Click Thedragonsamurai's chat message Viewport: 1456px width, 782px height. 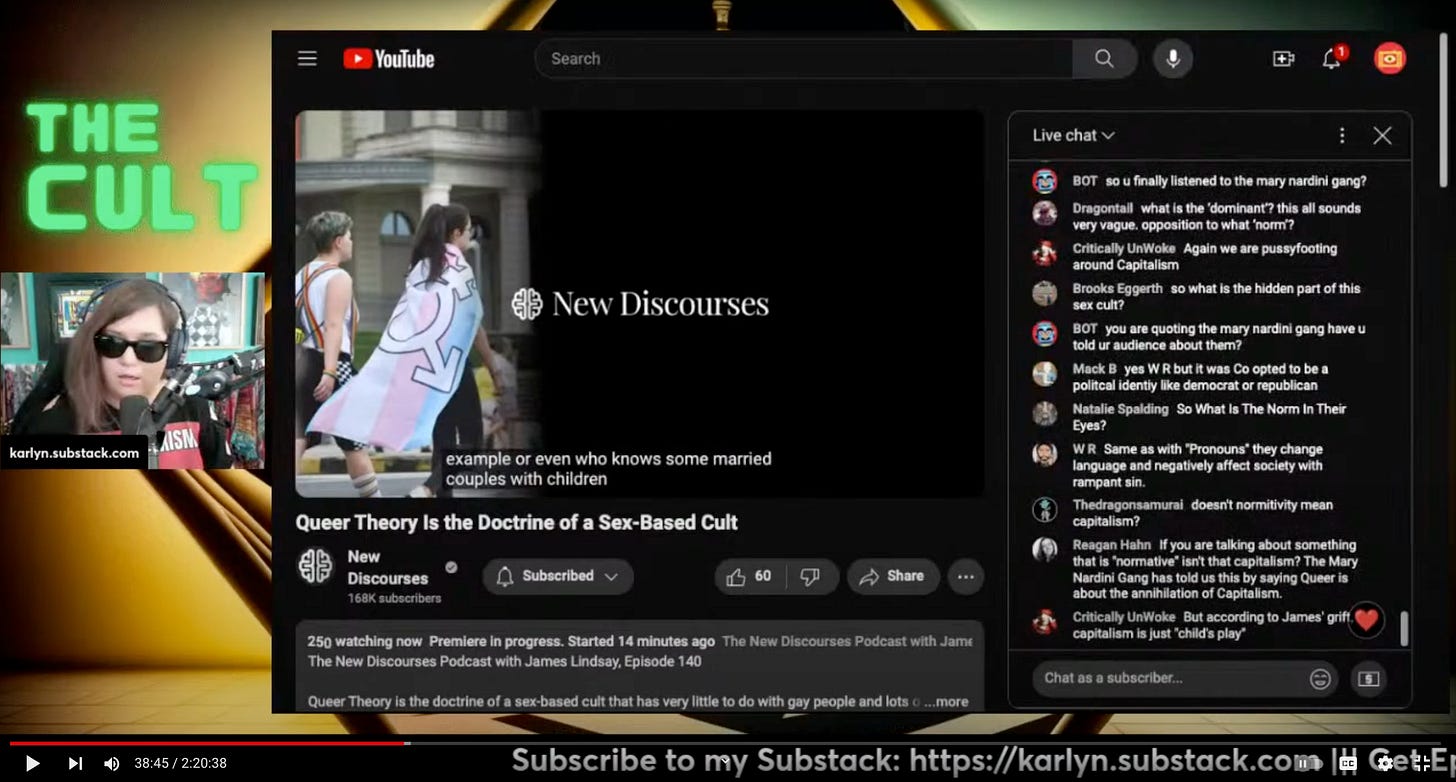click(1203, 513)
